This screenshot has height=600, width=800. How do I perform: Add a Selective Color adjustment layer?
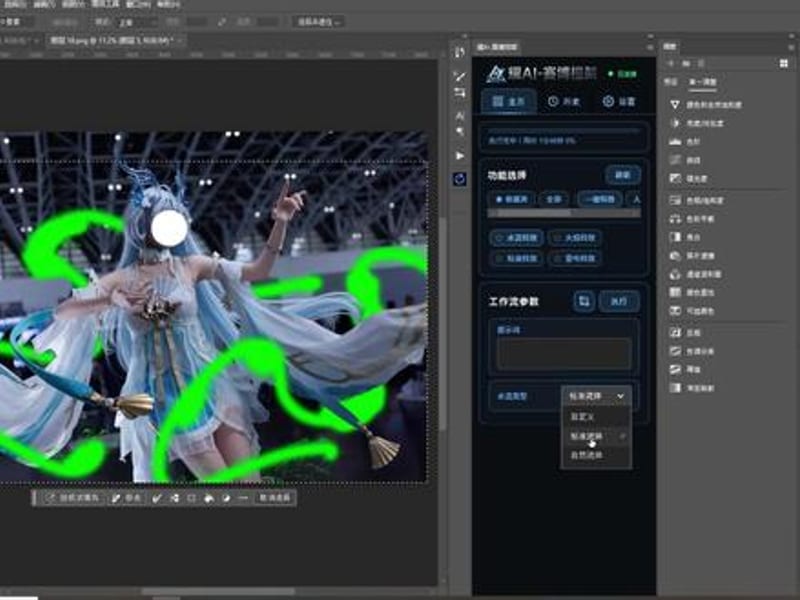691,311
